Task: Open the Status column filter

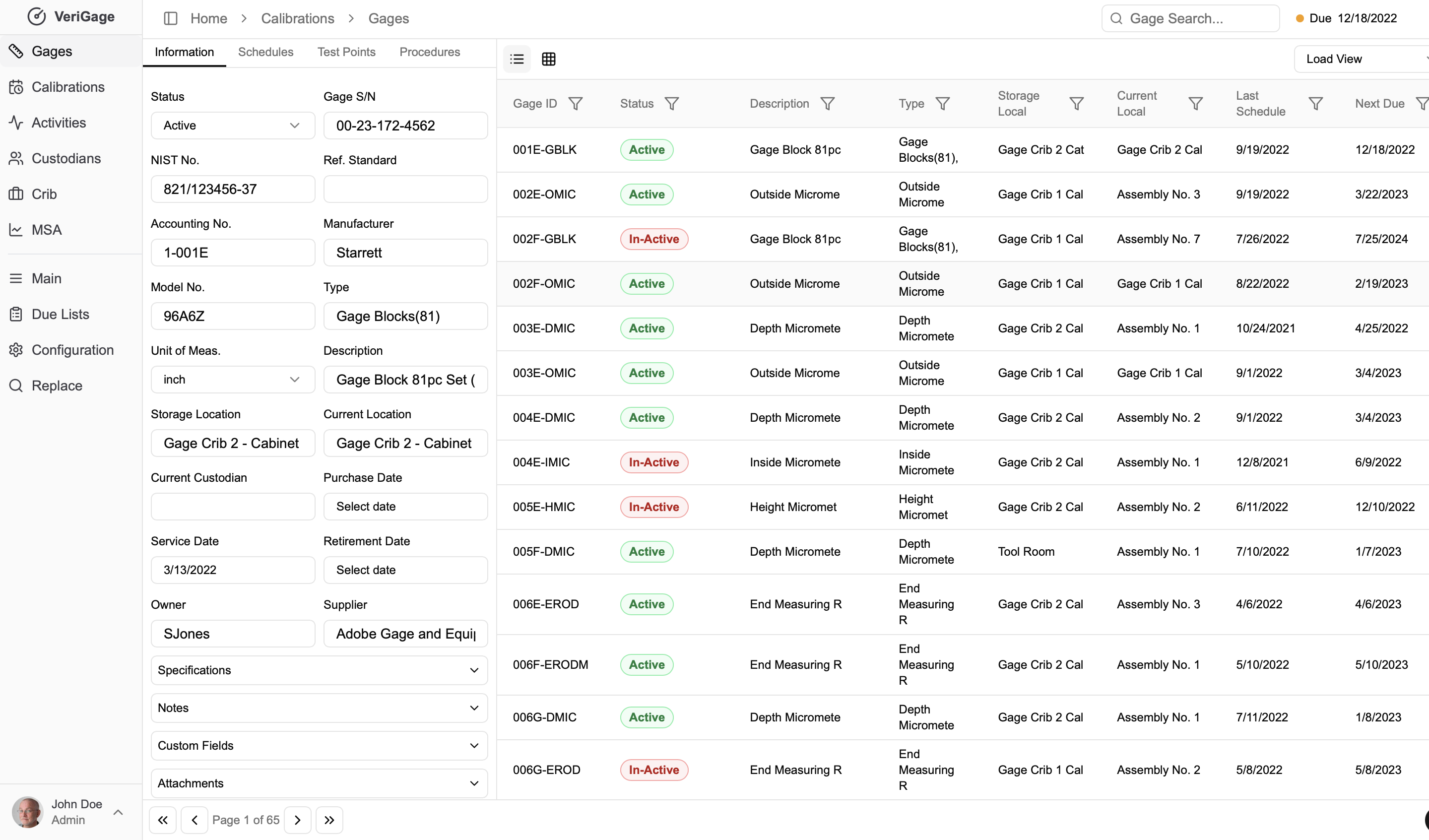Action: point(672,104)
